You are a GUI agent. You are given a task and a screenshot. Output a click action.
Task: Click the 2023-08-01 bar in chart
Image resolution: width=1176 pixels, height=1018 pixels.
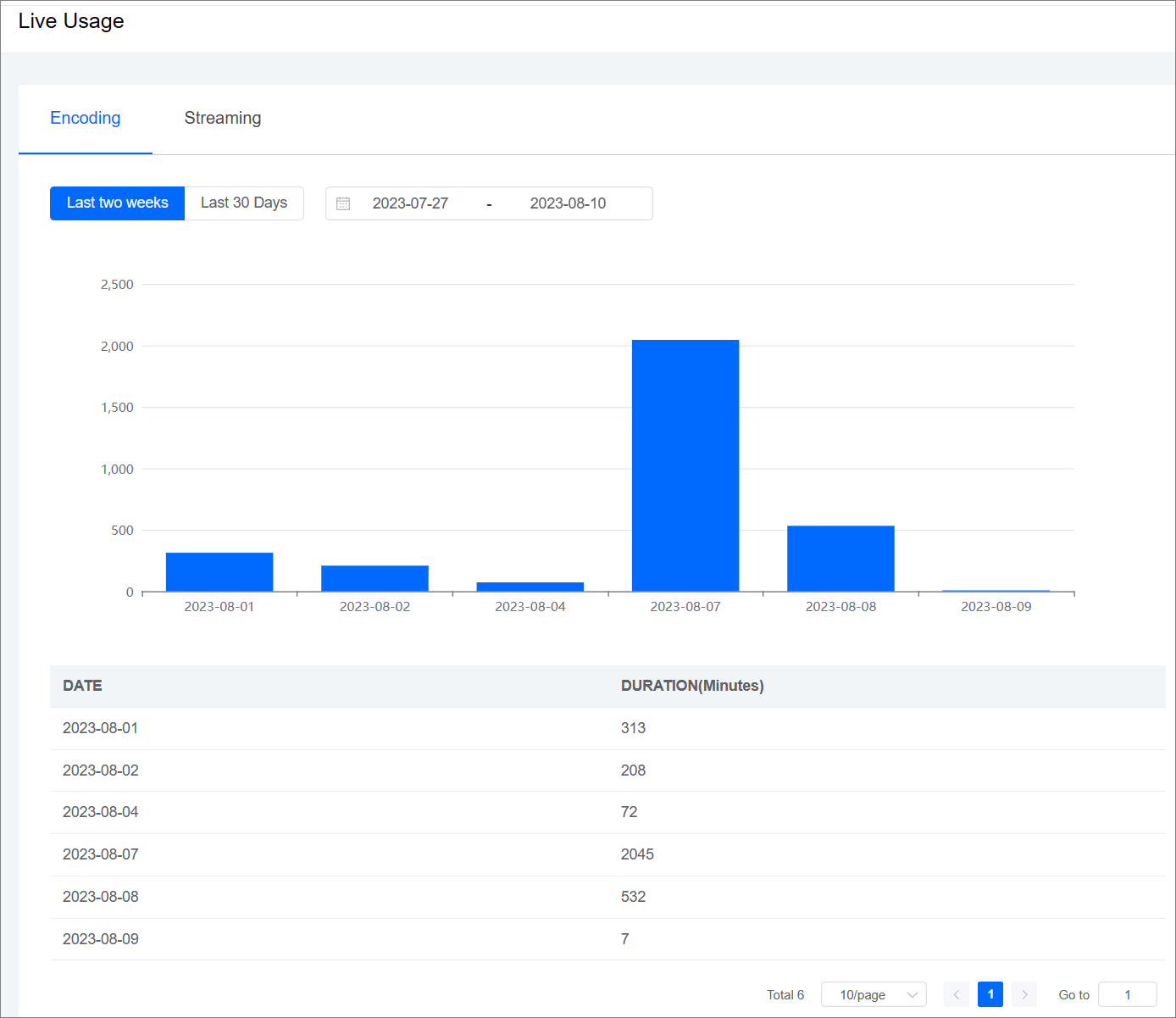click(219, 572)
